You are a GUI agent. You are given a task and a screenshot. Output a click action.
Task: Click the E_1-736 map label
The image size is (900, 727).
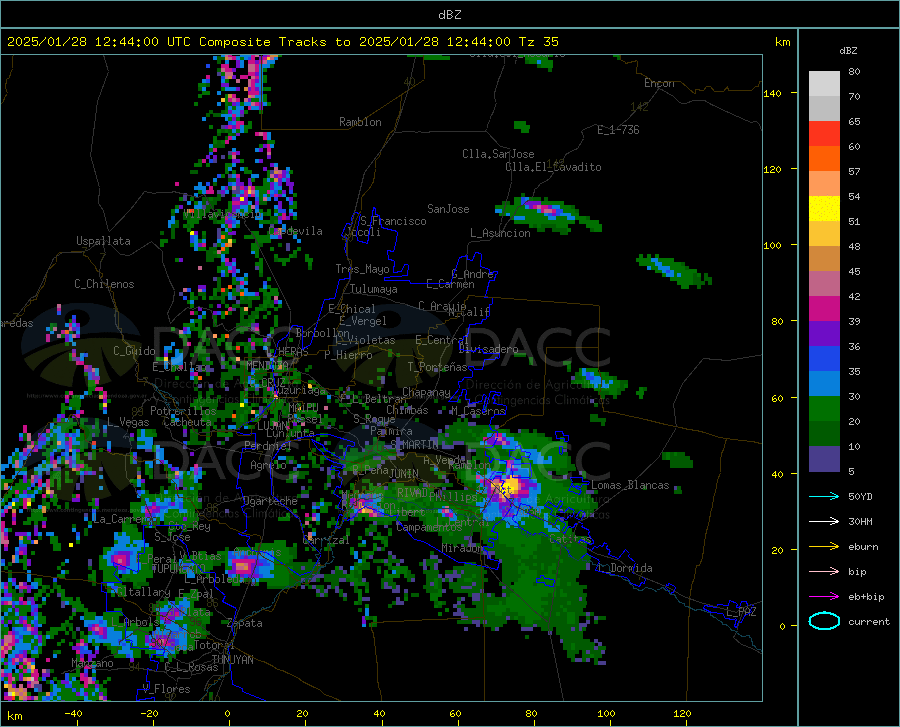618,130
